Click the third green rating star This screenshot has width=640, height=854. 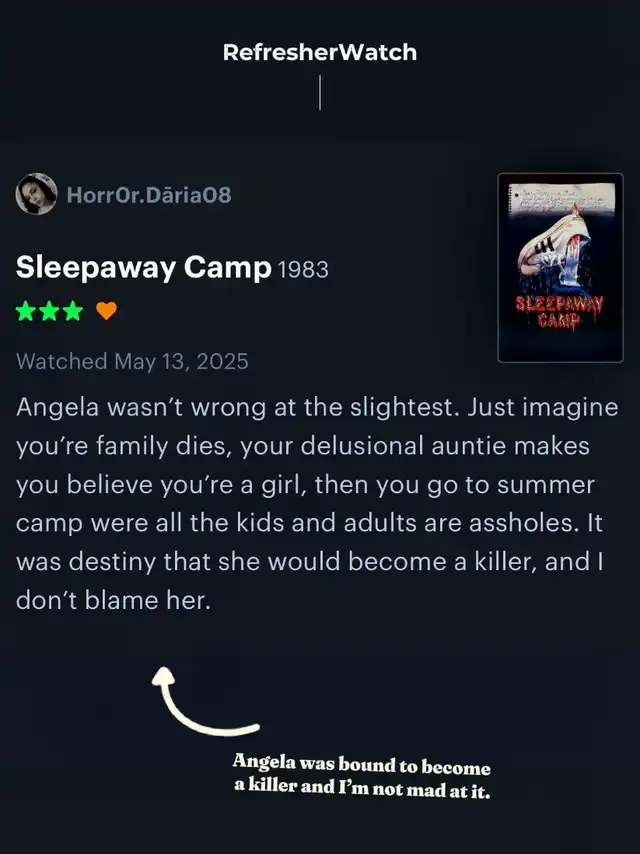click(x=73, y=311)
